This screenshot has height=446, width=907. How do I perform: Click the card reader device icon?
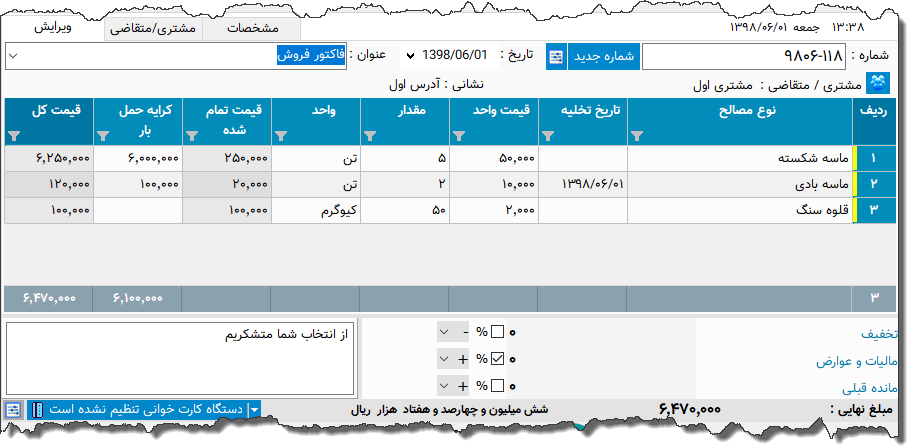[x=37, y=410]
